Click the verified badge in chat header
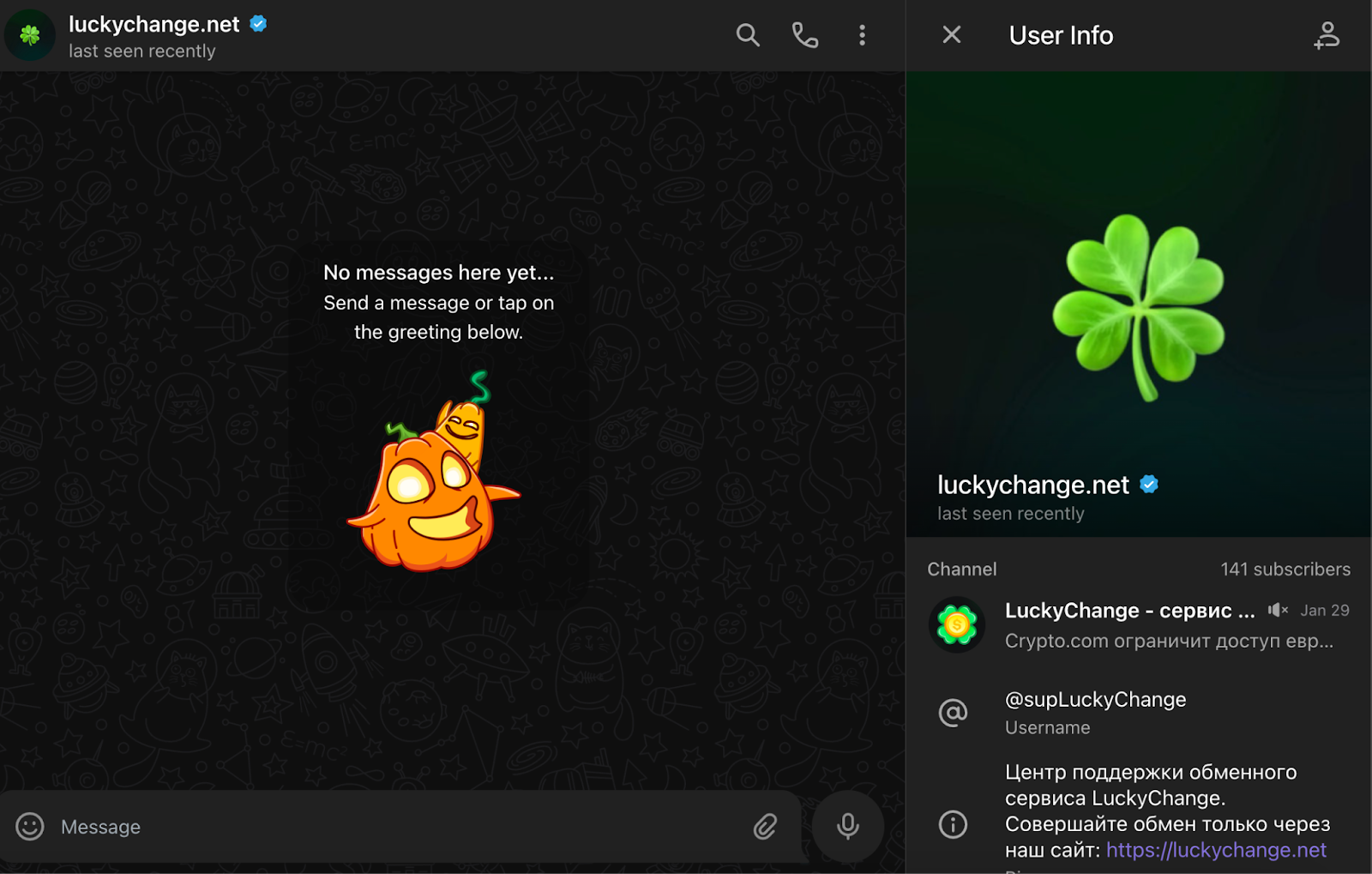Viewport: 1372px width, 874px height. 258,24
